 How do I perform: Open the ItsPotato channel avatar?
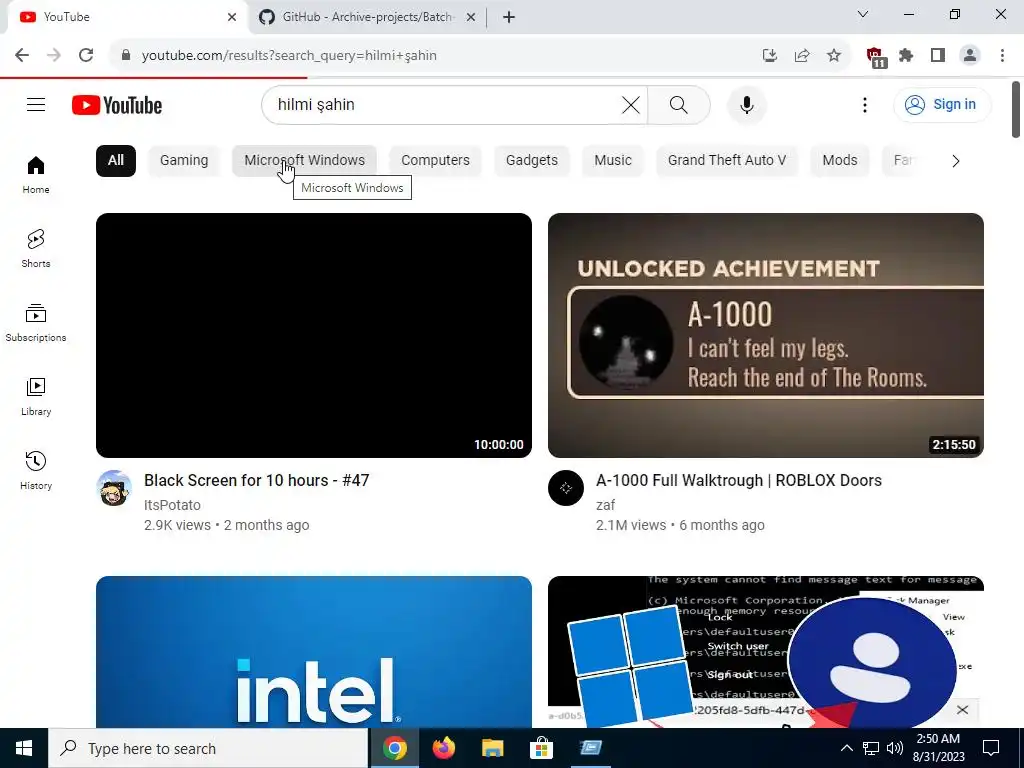point(114,488)
